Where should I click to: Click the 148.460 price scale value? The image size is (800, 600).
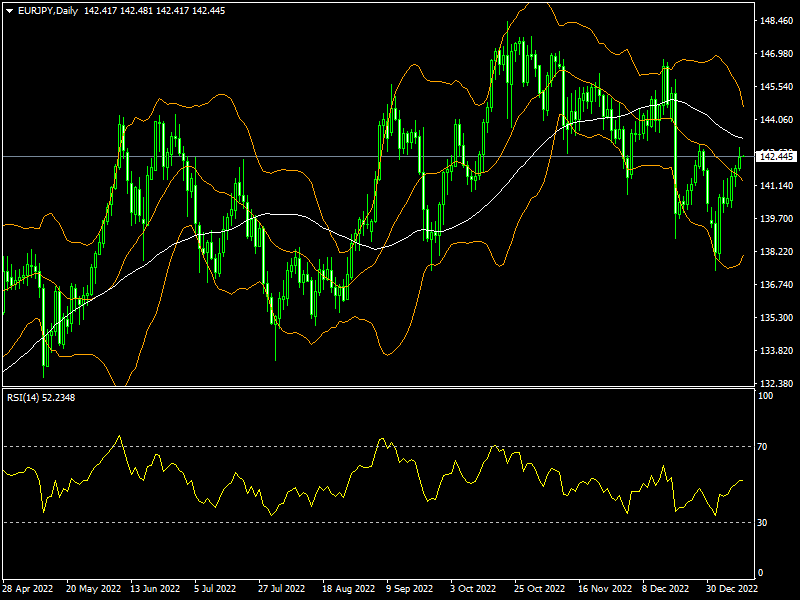777,21
